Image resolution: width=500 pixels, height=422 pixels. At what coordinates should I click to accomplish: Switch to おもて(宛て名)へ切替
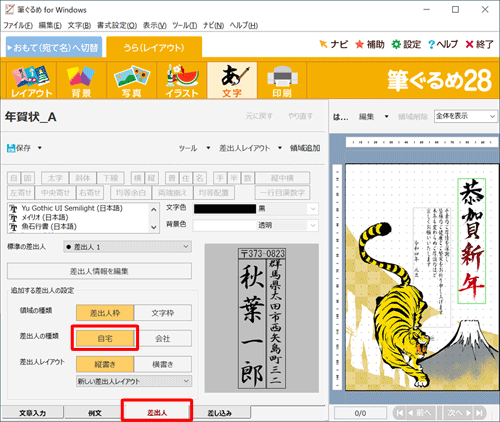[54, 47]
